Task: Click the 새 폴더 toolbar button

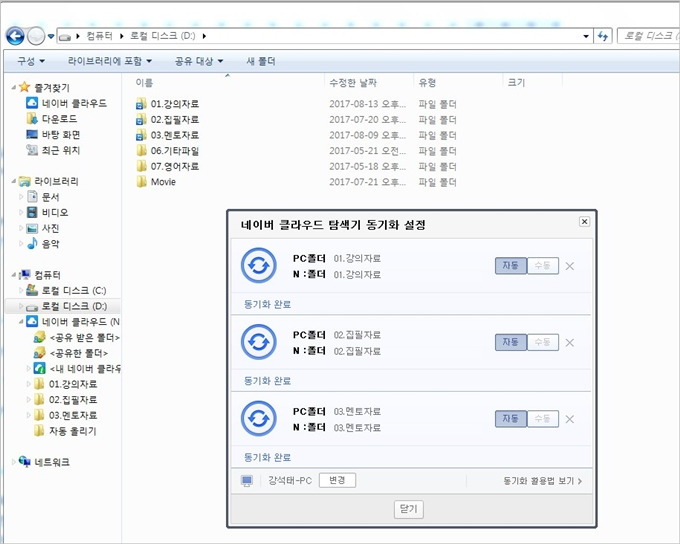Action: (261, 61)
